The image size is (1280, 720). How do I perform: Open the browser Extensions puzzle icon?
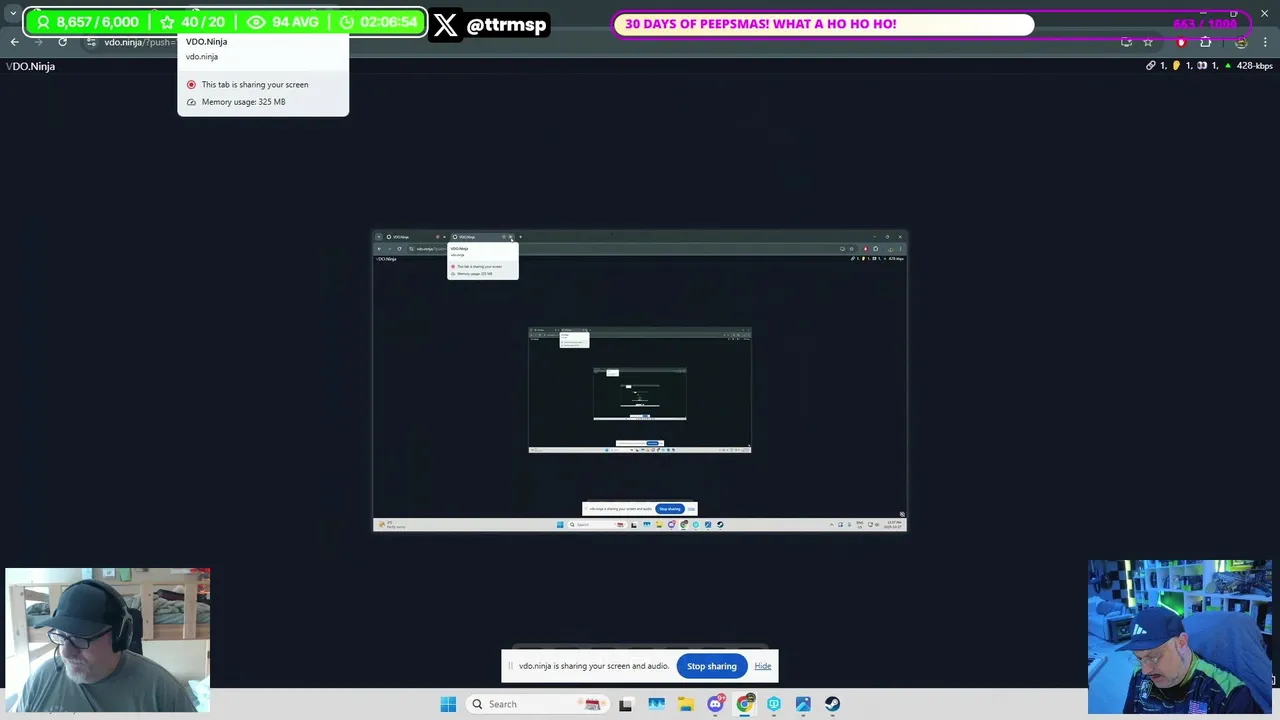1205,42
